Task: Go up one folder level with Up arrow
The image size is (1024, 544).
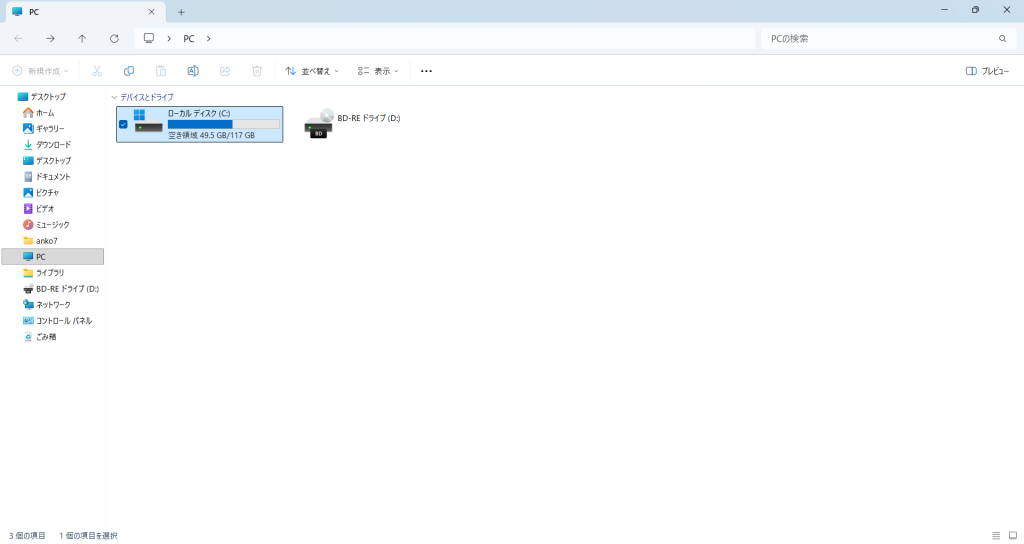Action: (x=82, y=38)
